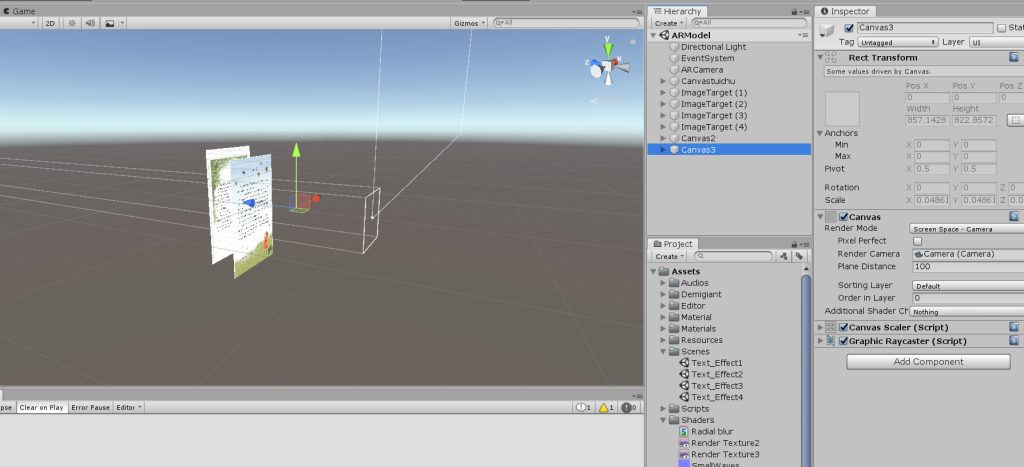Open the Layer dropdown showing UI
1024x467 pixels.
[x=997, y=42]
